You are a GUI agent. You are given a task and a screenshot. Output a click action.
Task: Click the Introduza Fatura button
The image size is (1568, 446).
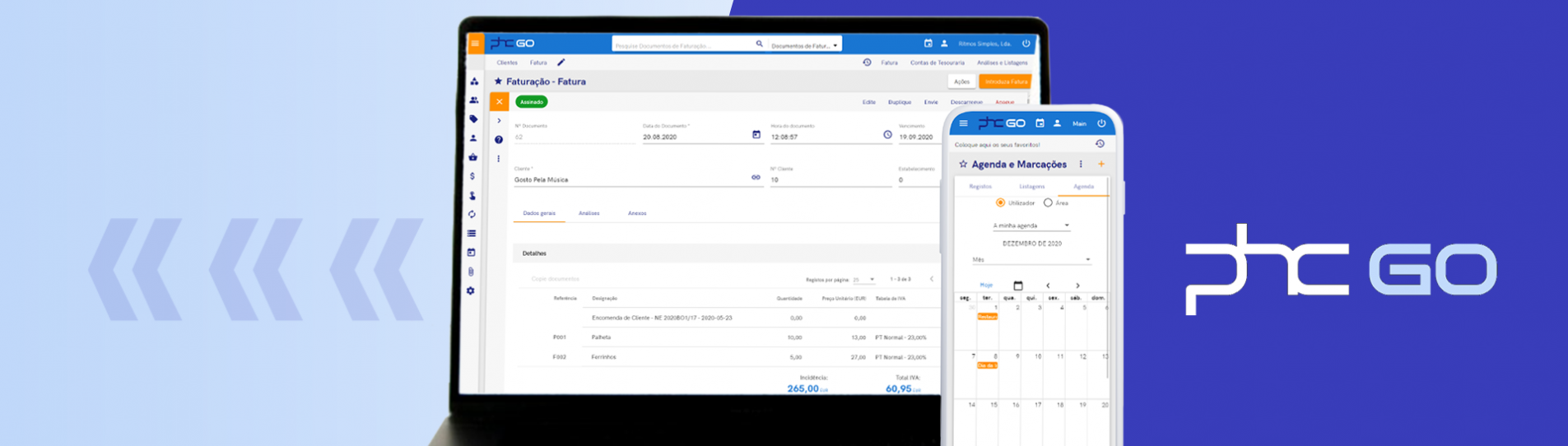1005,81
